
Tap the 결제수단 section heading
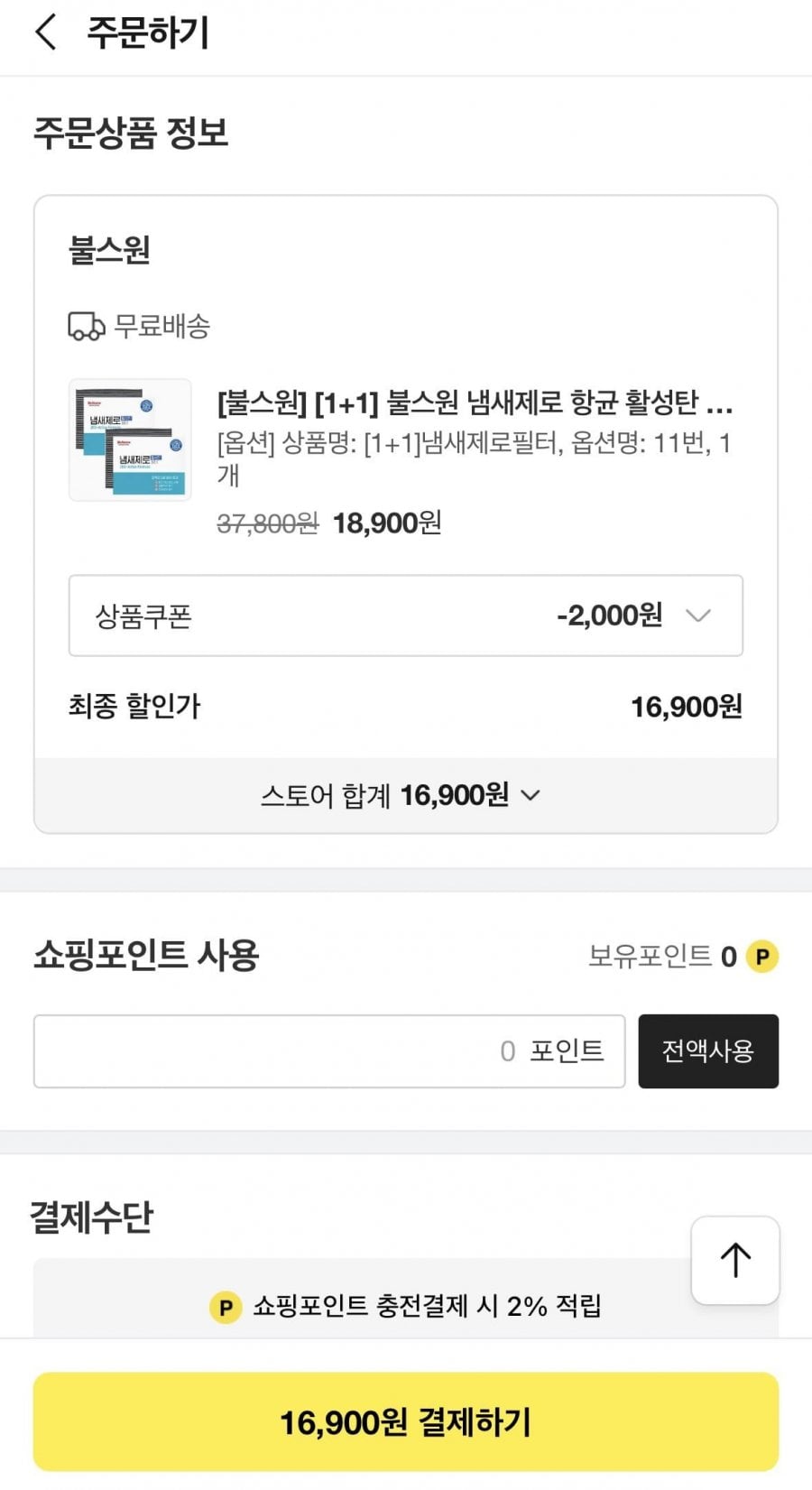[91, 1217]
